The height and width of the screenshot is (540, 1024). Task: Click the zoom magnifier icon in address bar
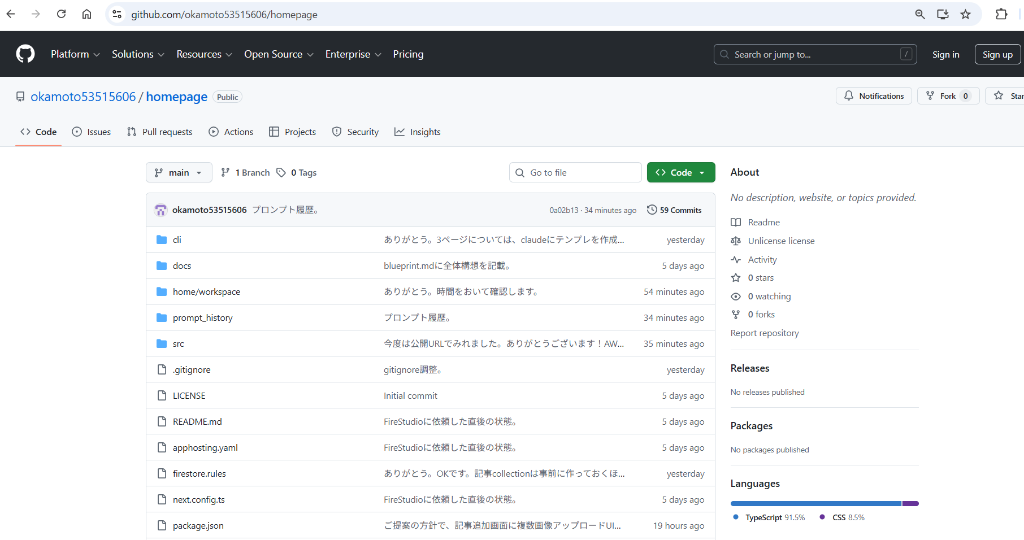[920, 14]
